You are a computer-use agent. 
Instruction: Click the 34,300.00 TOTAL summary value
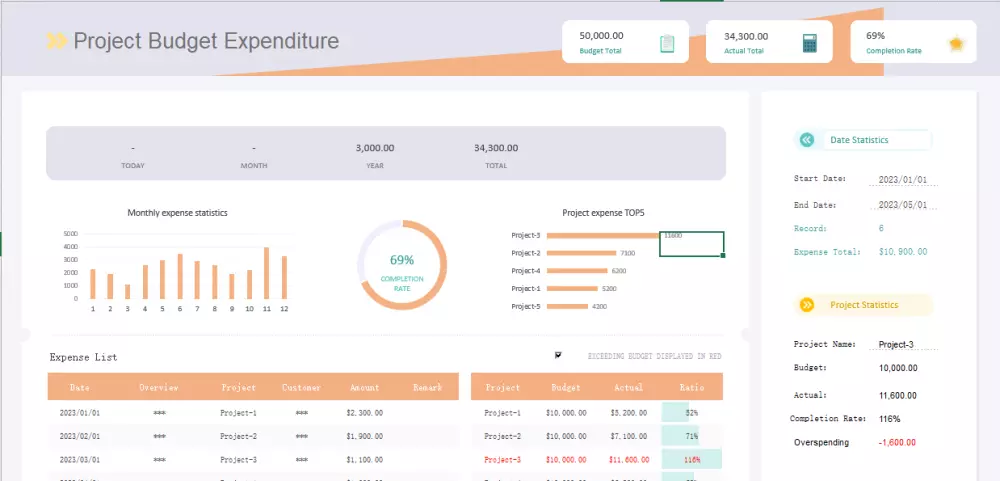pyautogui.click(x=496, y=148)
